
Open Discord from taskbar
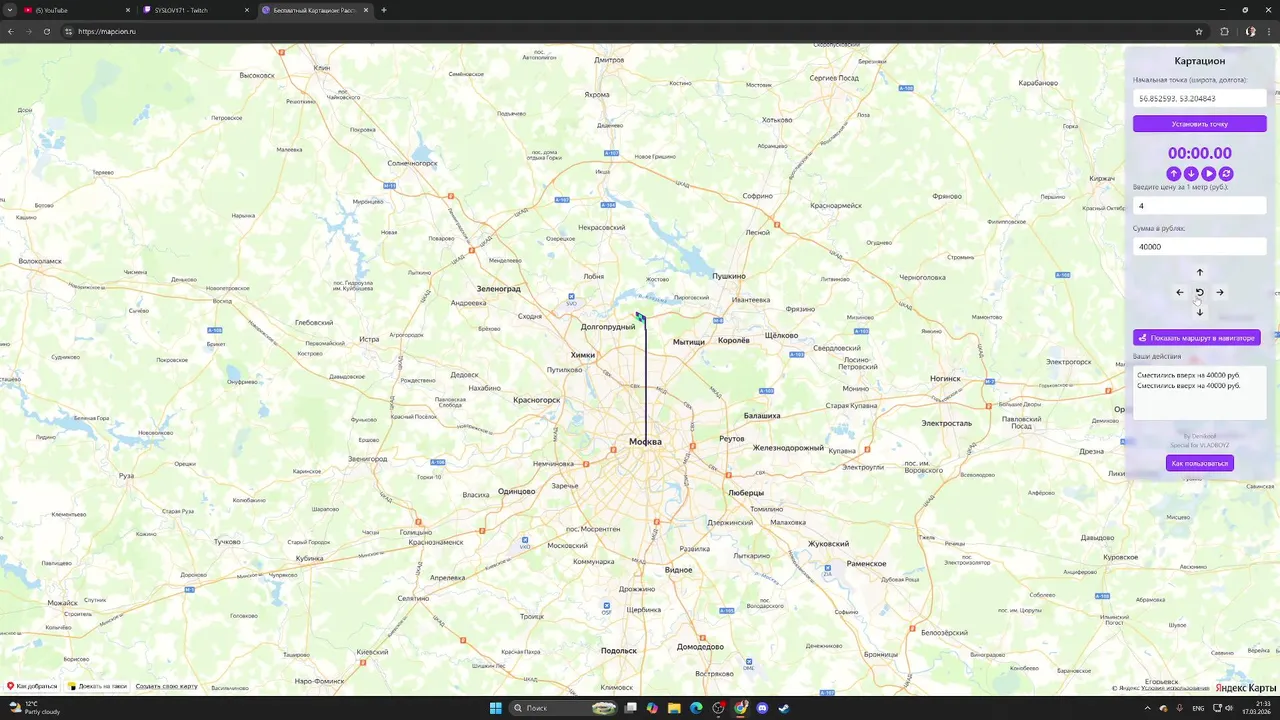pyautogui.click(x=762, y=708)
